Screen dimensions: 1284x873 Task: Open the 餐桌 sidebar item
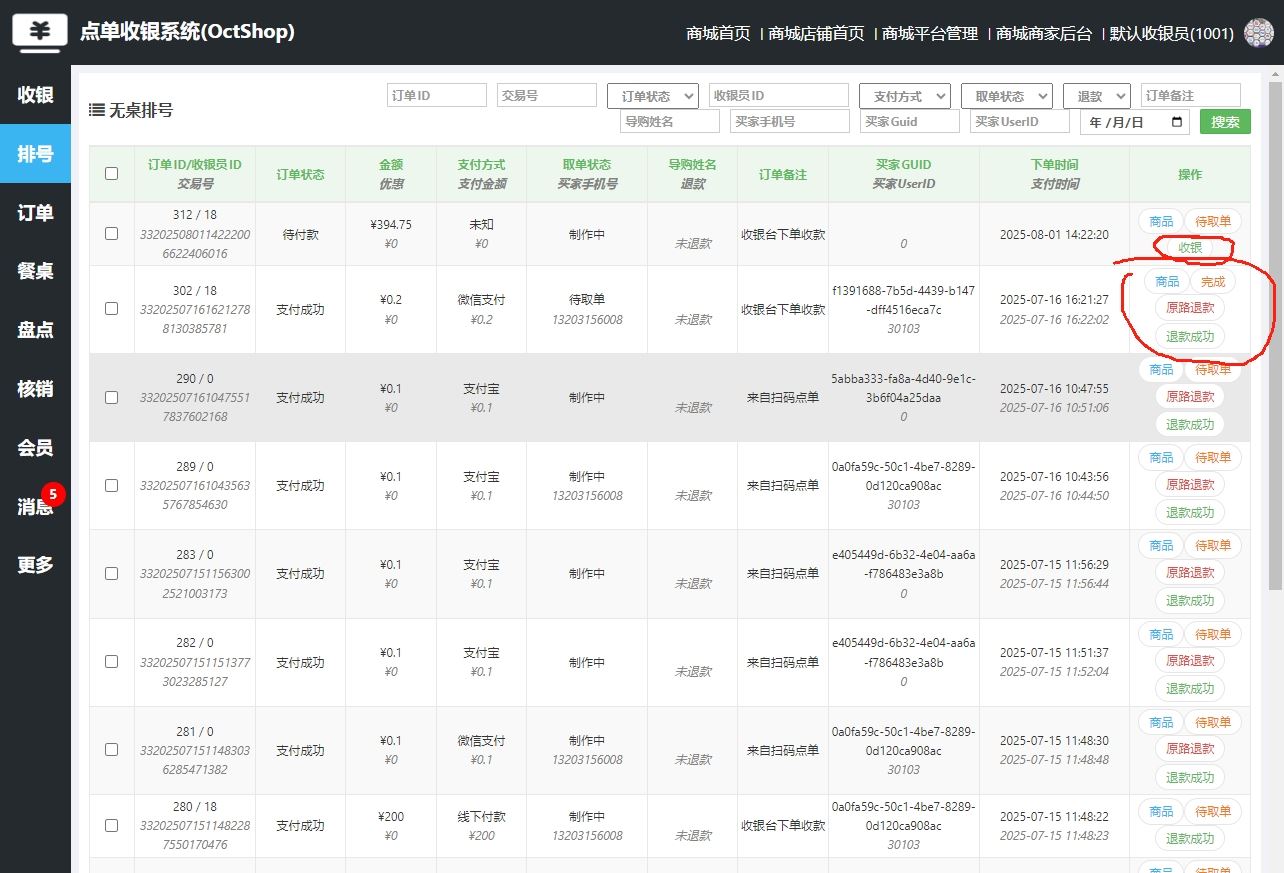[35, 271]
